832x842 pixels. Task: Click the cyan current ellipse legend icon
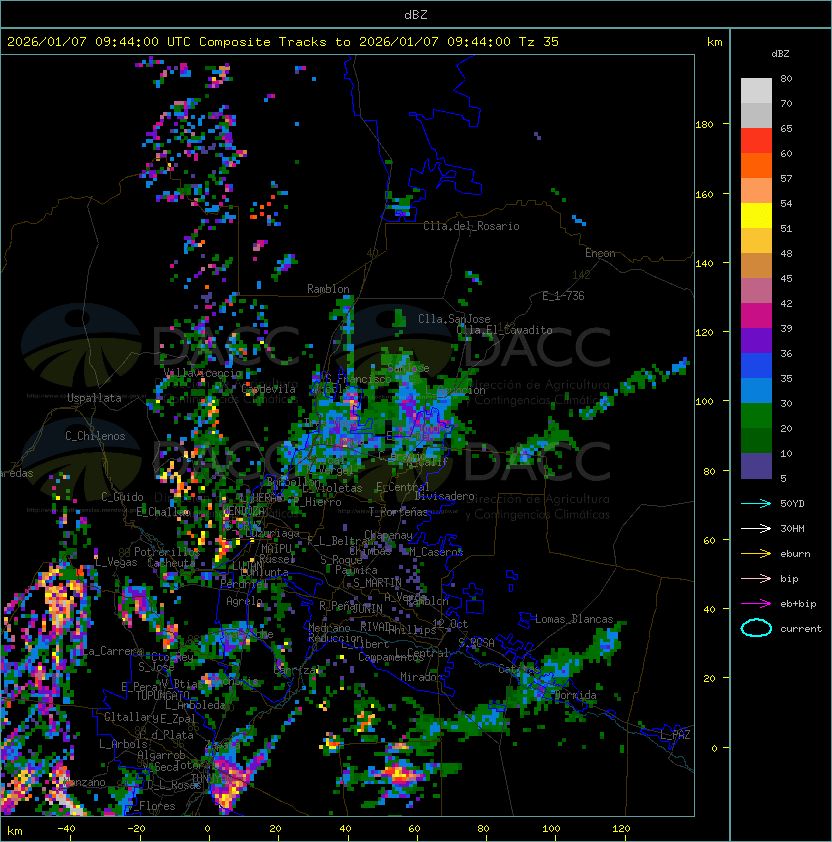tap(756, 628)
